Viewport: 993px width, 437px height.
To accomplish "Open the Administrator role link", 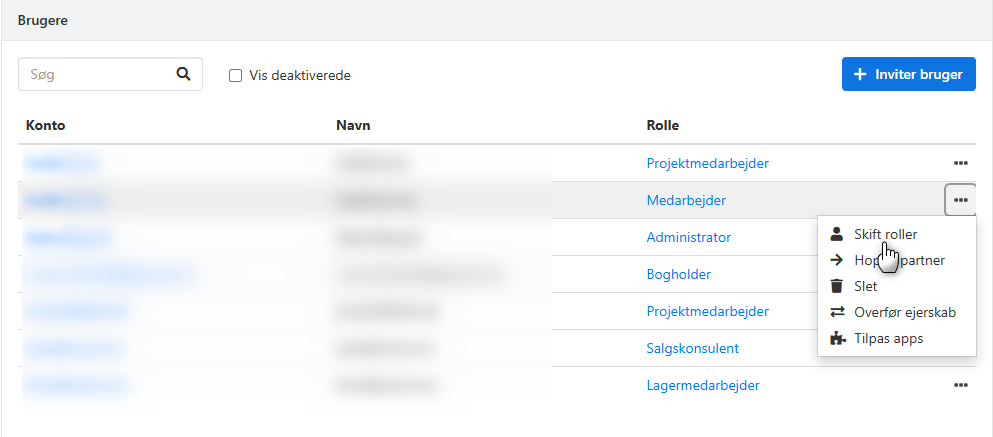I will coord(688,237).
